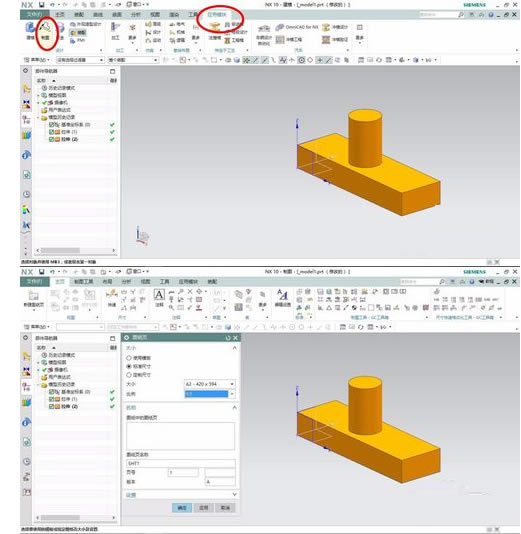
Task: Open PMI application in modeling window ribbon
Action: (77, 41)
